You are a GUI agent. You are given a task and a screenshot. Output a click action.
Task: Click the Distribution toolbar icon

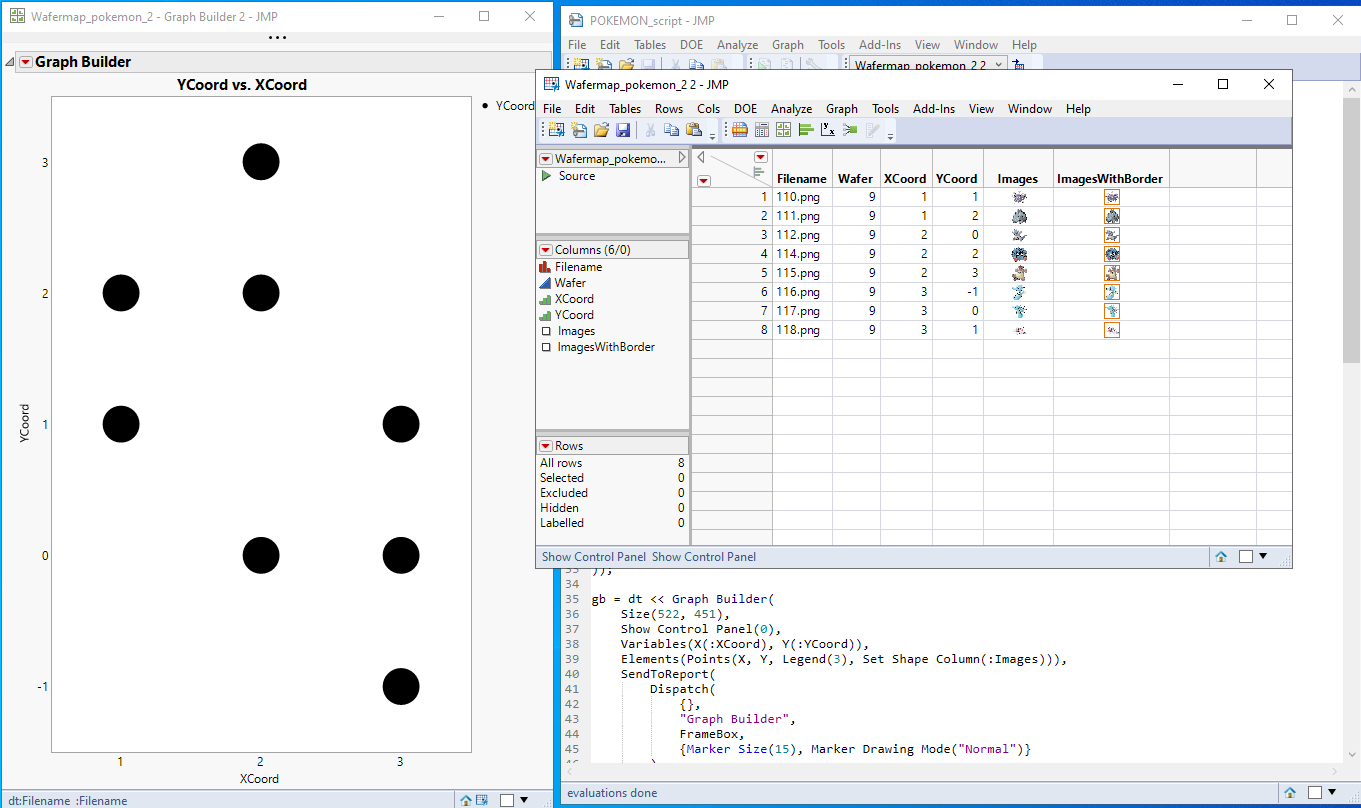coord(805,130)
